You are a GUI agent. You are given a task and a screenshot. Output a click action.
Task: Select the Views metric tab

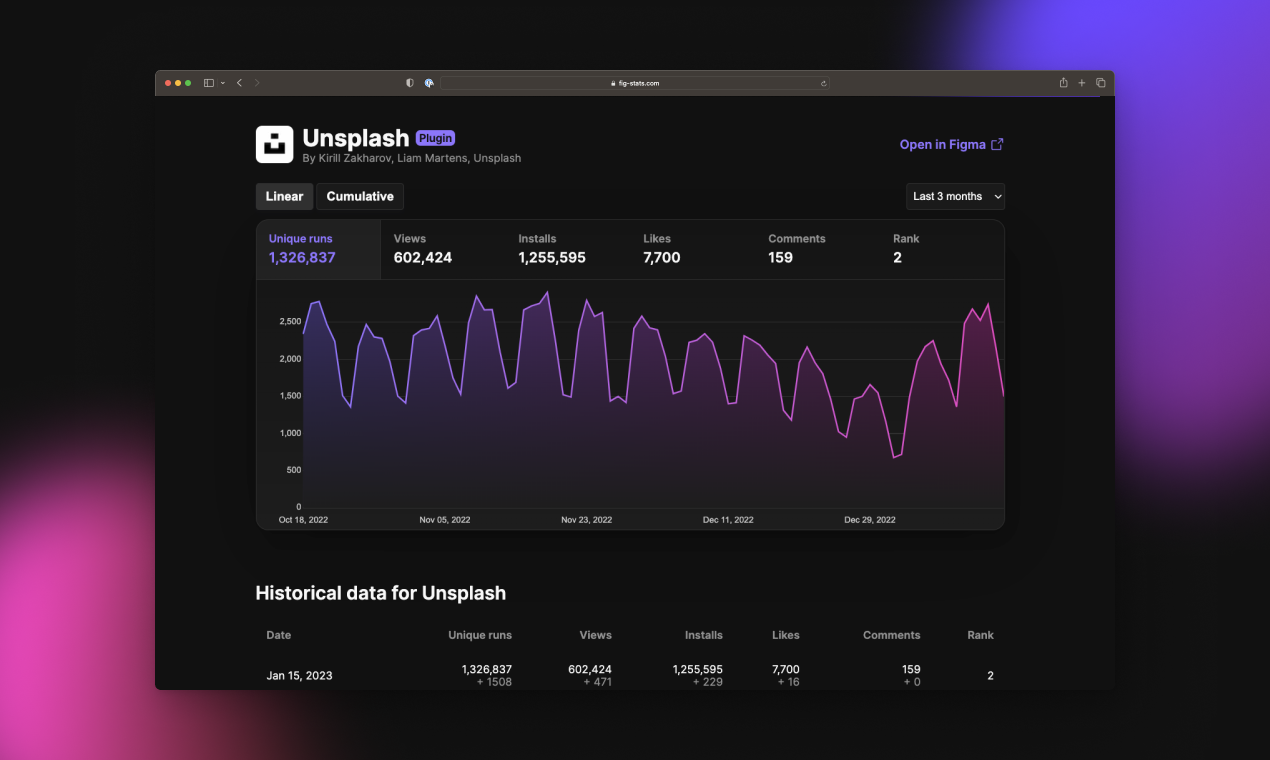(443, 249)
